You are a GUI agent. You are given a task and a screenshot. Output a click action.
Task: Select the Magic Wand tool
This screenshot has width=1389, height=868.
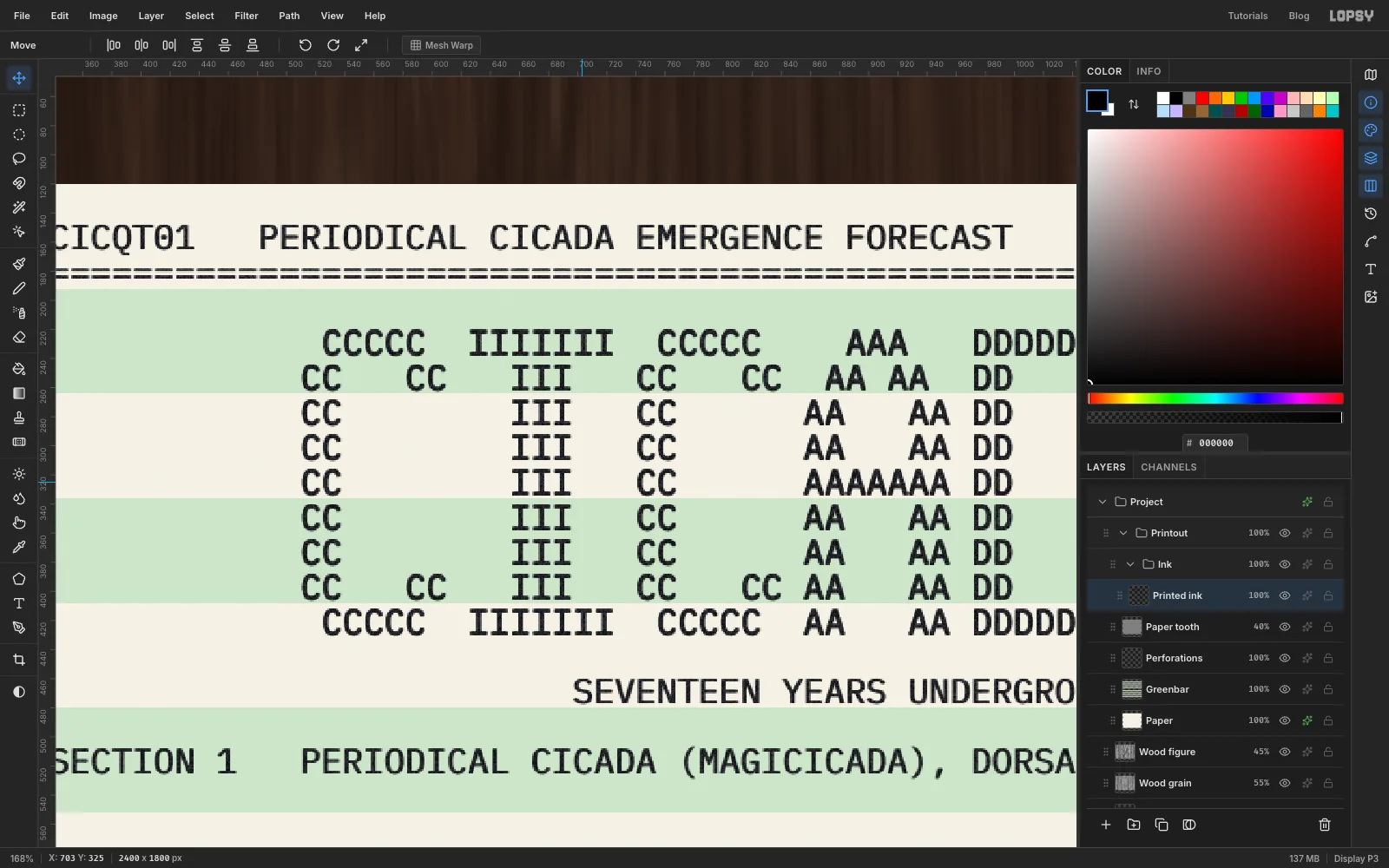tap(19, 207)
